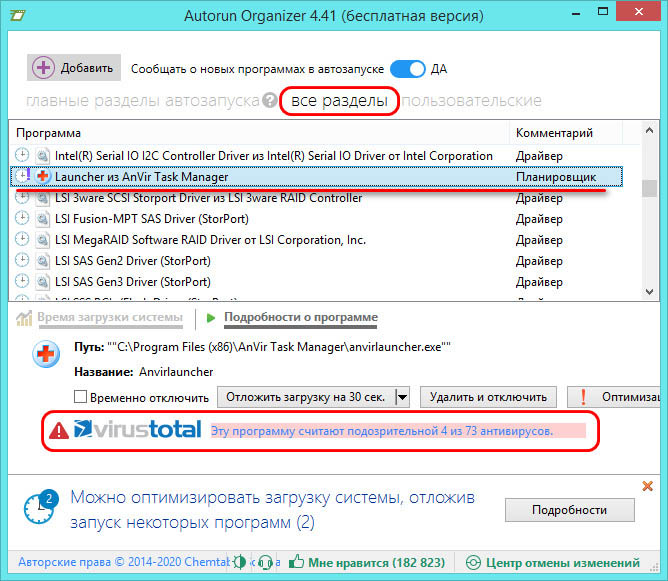Select LSI Fusion-MPT SAS Driver row
Image resolution: width=668 pixels, height=581 pixels.
point(316,219)
